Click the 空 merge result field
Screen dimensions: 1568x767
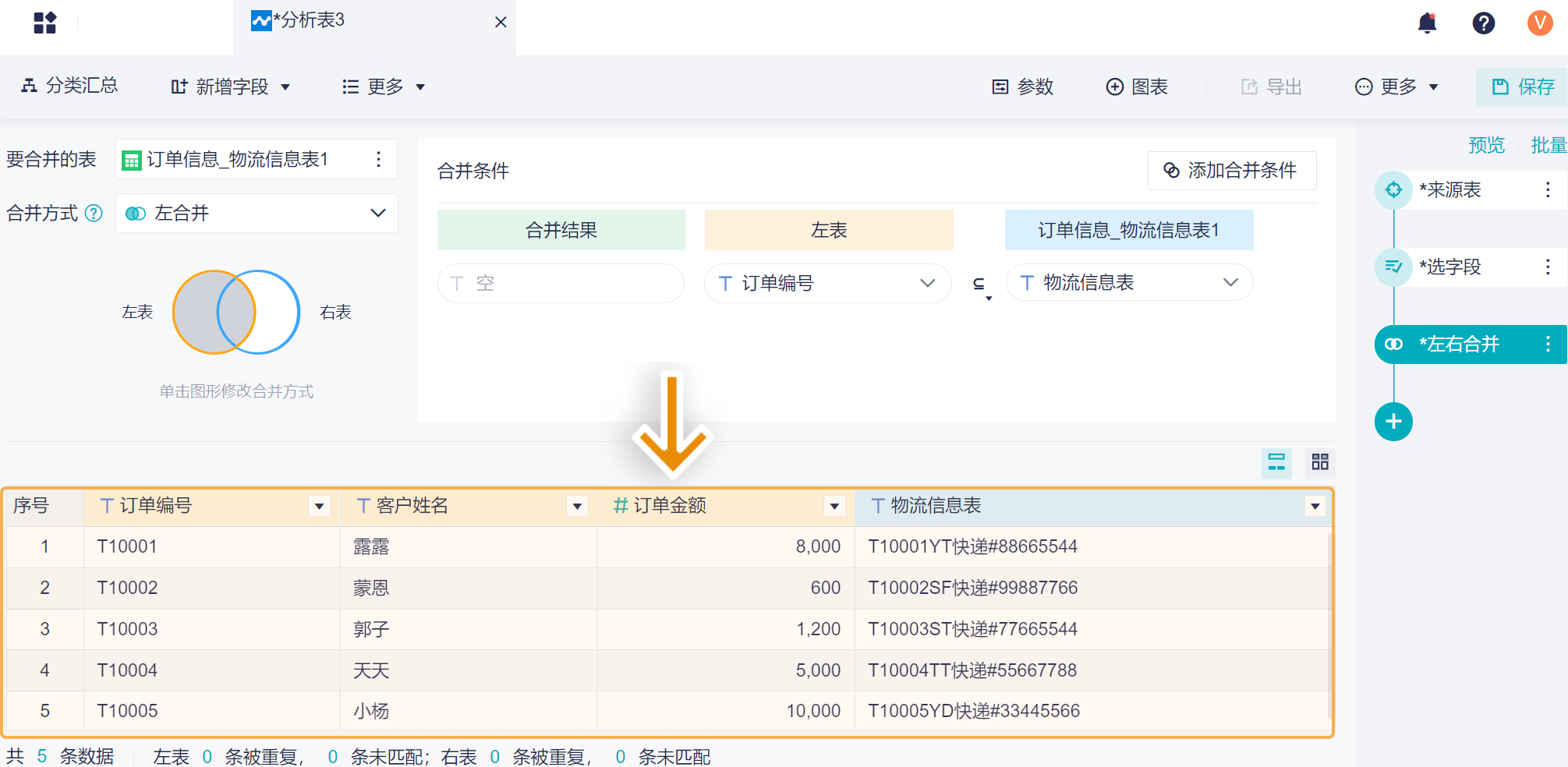561,283
